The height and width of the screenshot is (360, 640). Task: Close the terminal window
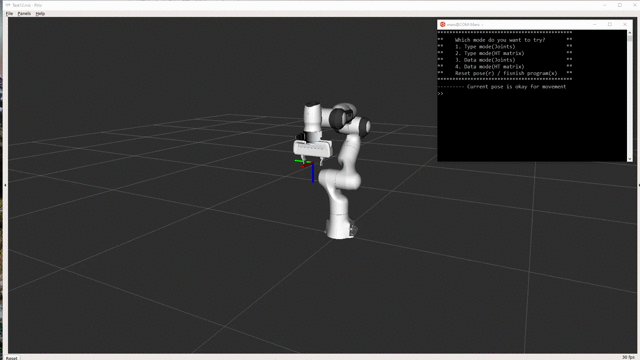[x=625, y=24]
